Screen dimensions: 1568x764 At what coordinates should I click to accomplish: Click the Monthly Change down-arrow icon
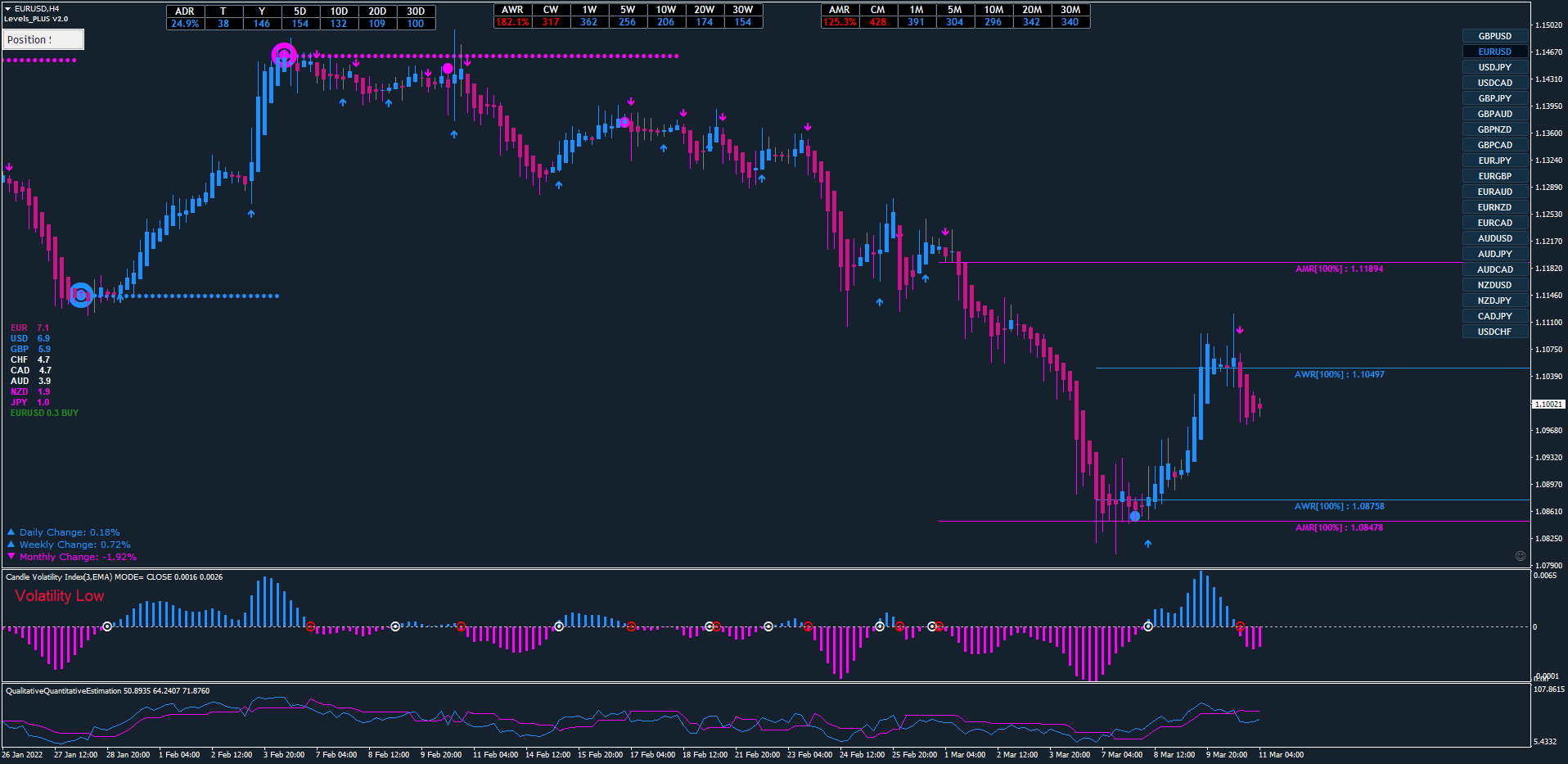tap(11, 557)
